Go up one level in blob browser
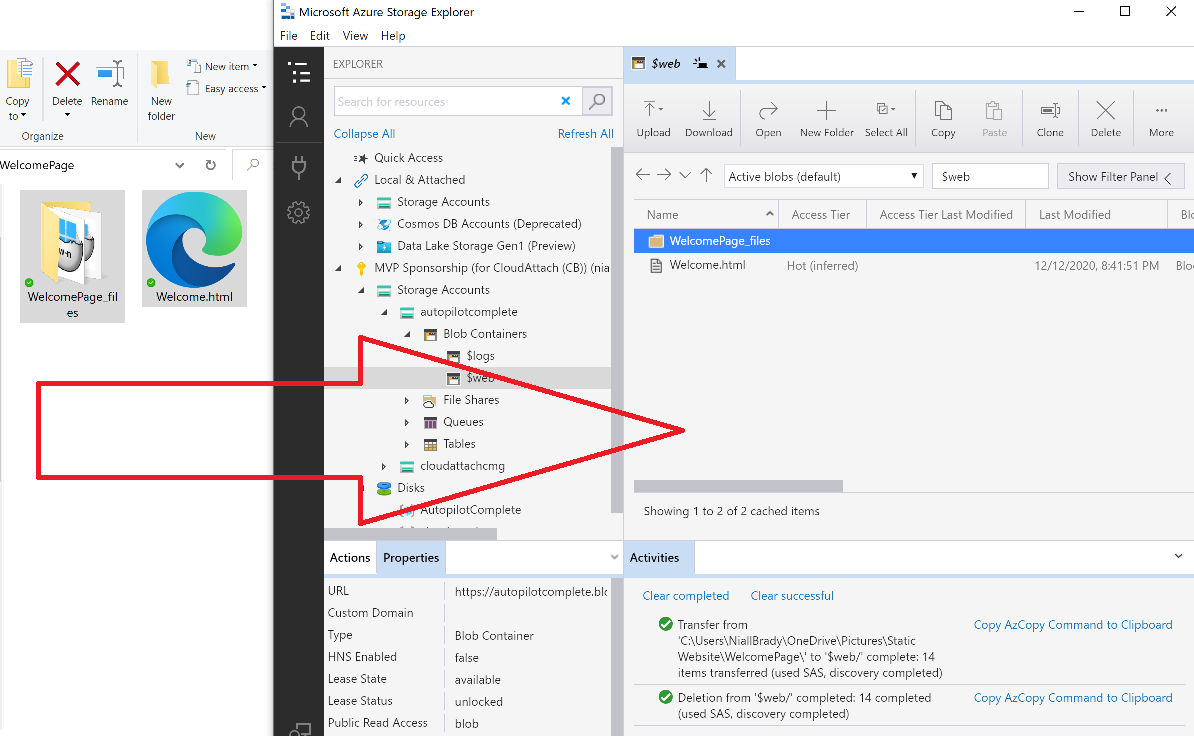 click(707, 175)
